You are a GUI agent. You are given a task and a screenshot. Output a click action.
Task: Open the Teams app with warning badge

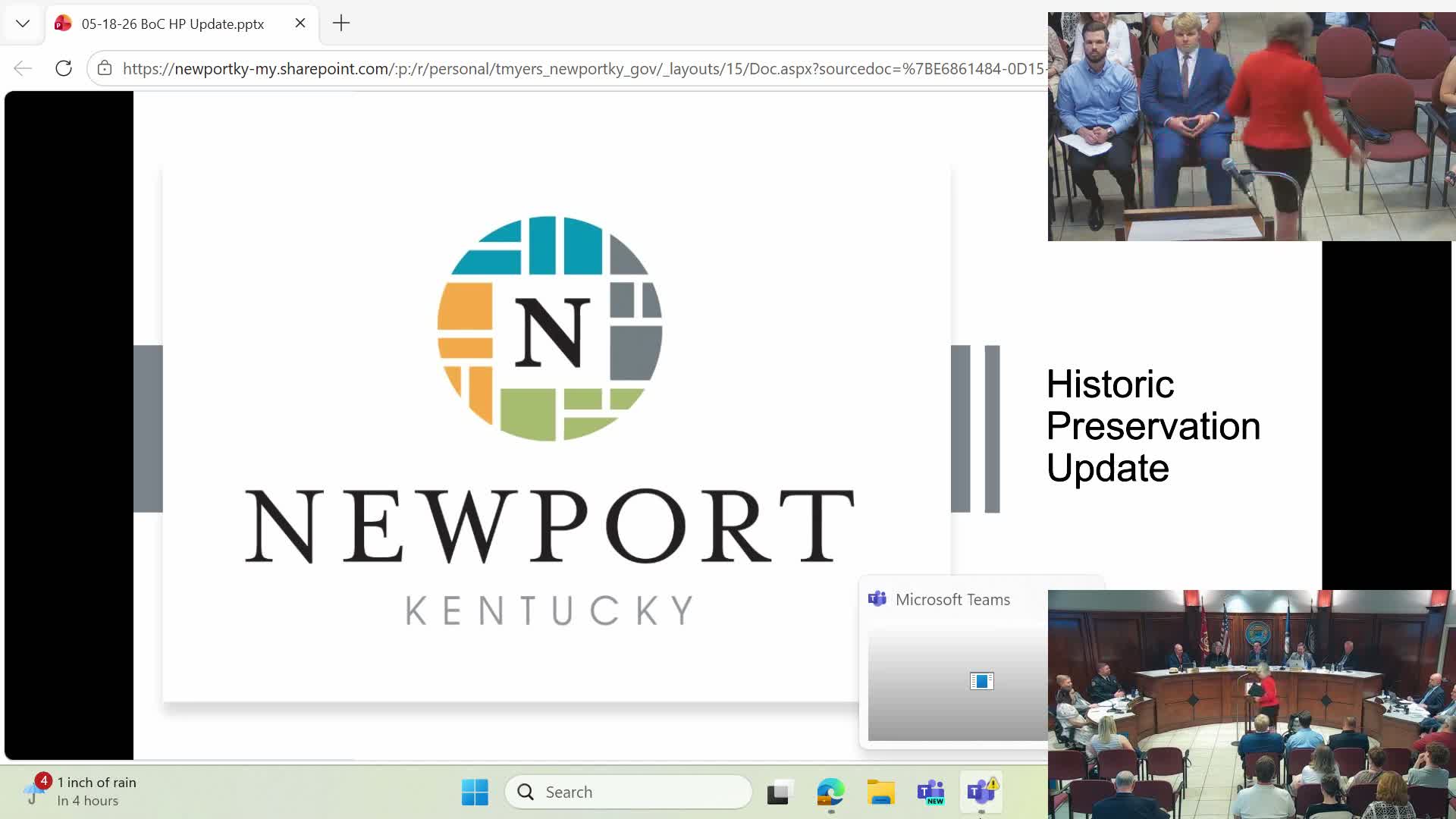pos(981,792)
